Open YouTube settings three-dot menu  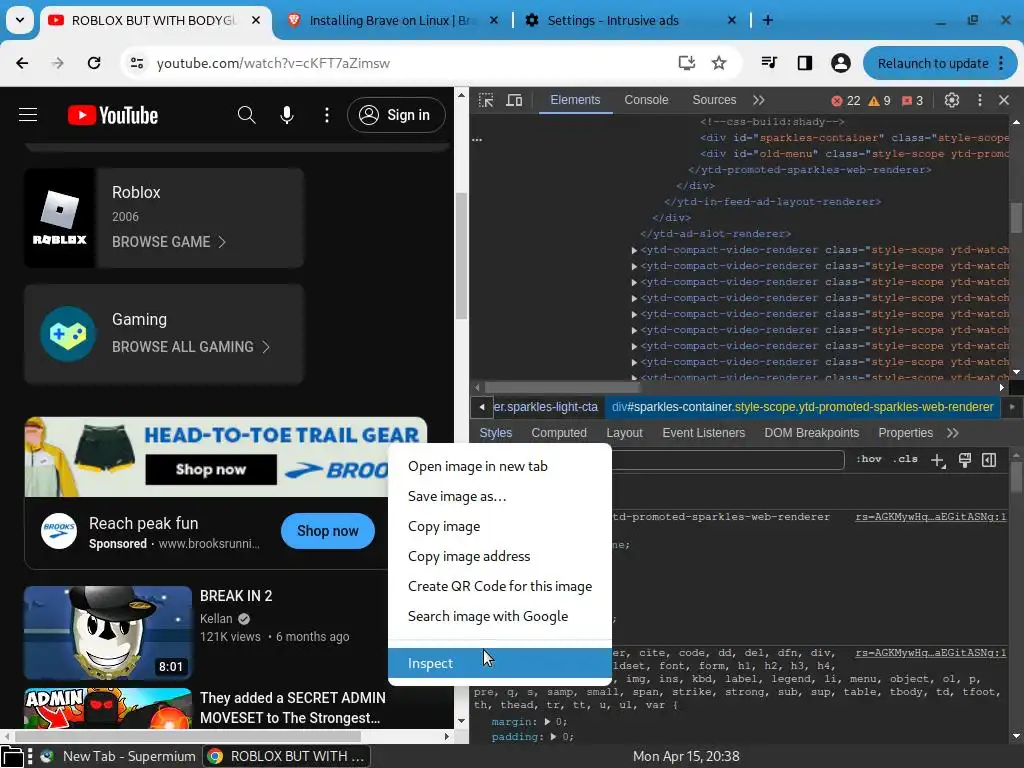point(327,115)
